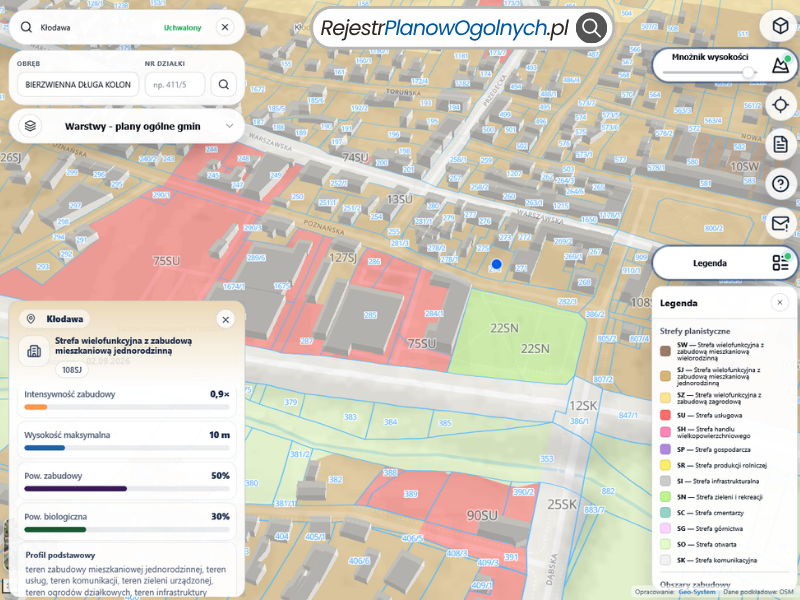Open the OBRĘB Bierzwienna Długa Kolon selector

78,85
